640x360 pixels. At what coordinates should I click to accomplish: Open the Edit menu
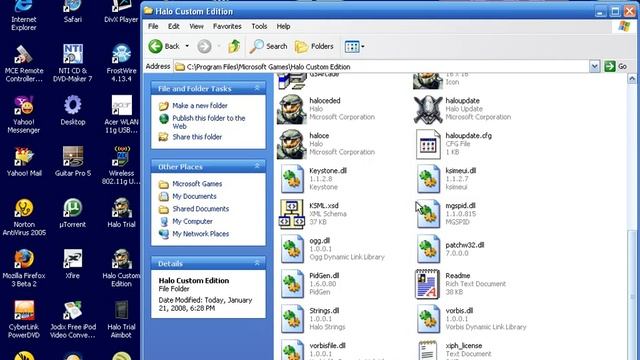point(173,26)
